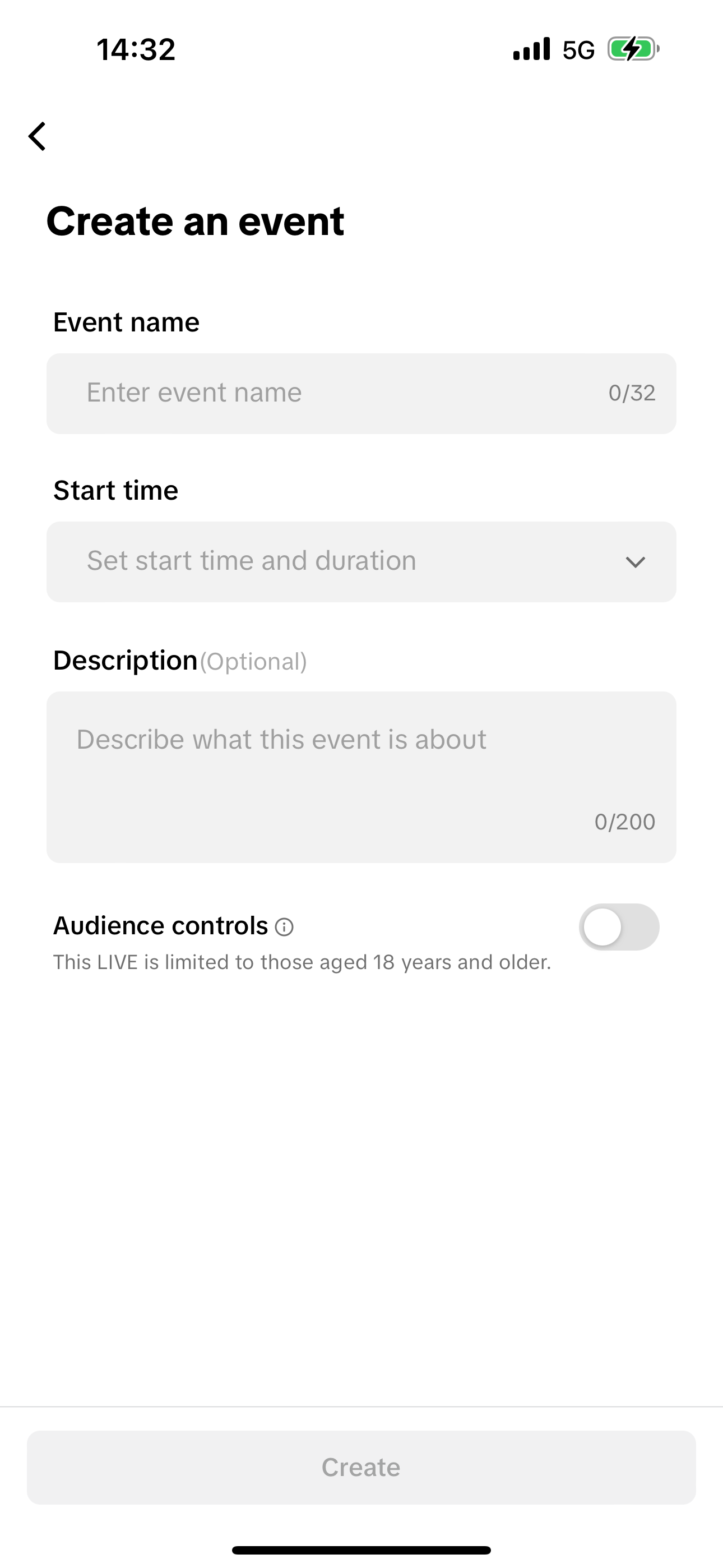Tap the 14:32 clock in status bar
The image size is (723, 1568).
(x=136, y=49)
